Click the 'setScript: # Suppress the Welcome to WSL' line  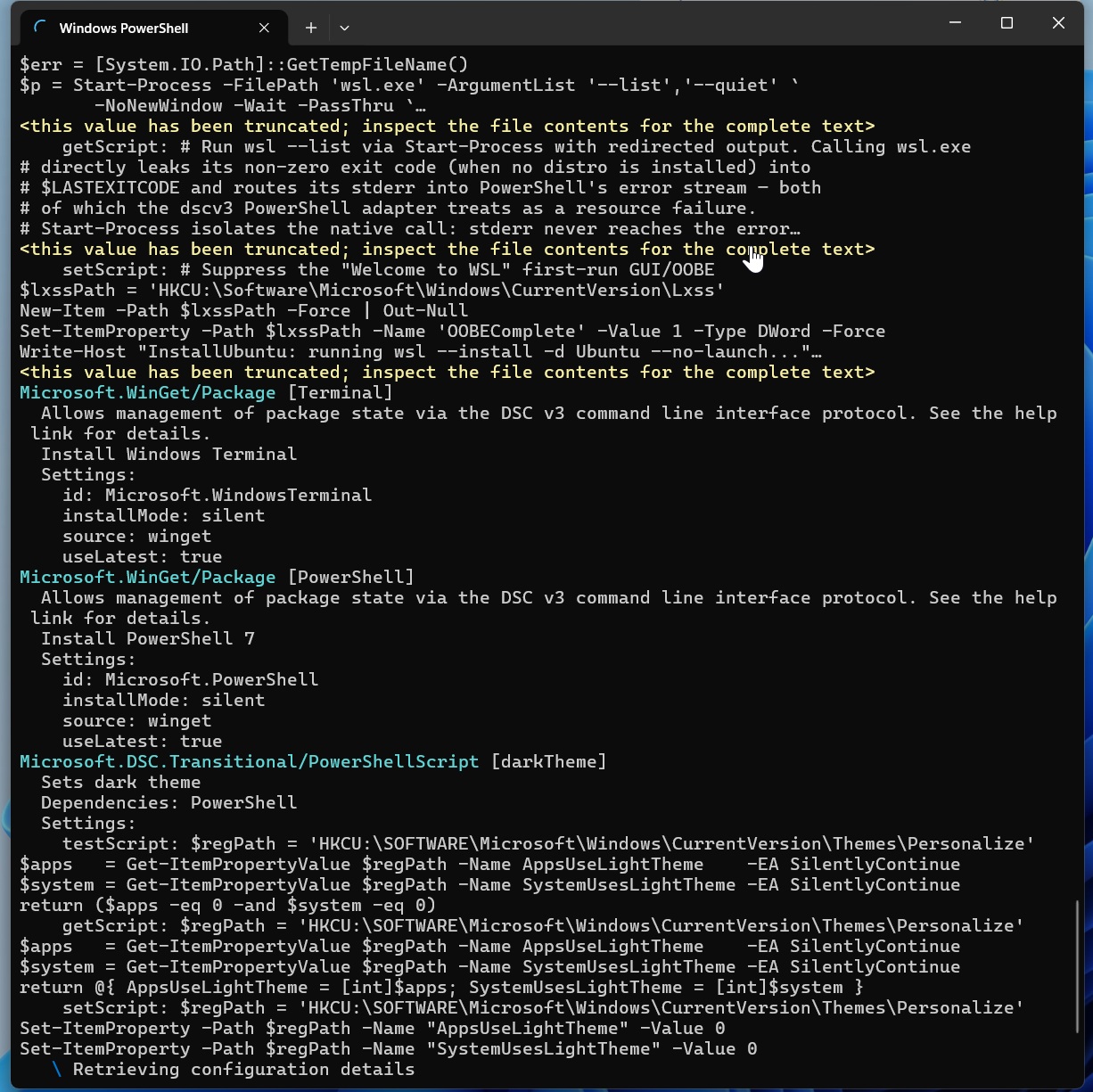tap(389, 269)
